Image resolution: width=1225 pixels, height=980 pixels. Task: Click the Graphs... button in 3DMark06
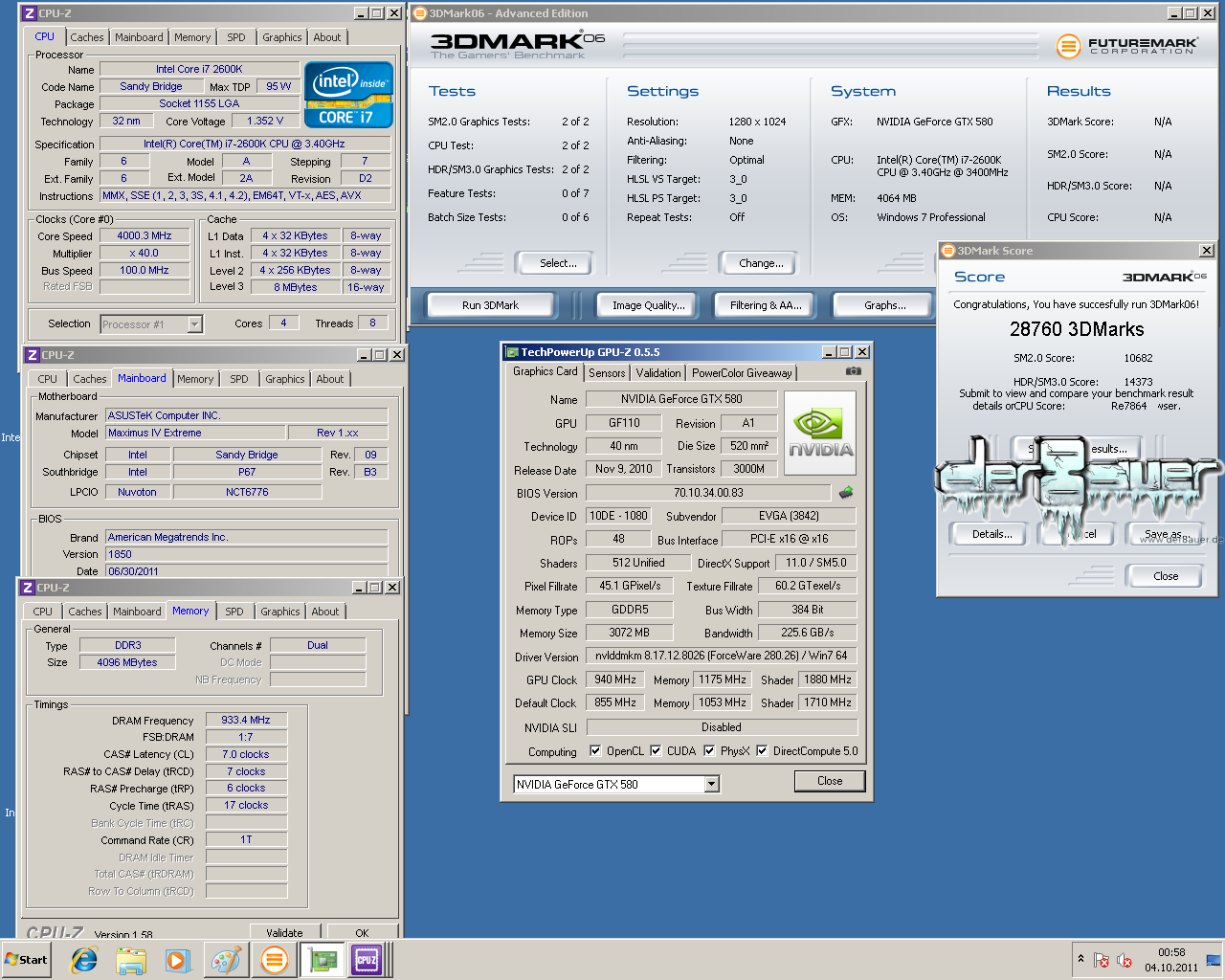(884, 305)
